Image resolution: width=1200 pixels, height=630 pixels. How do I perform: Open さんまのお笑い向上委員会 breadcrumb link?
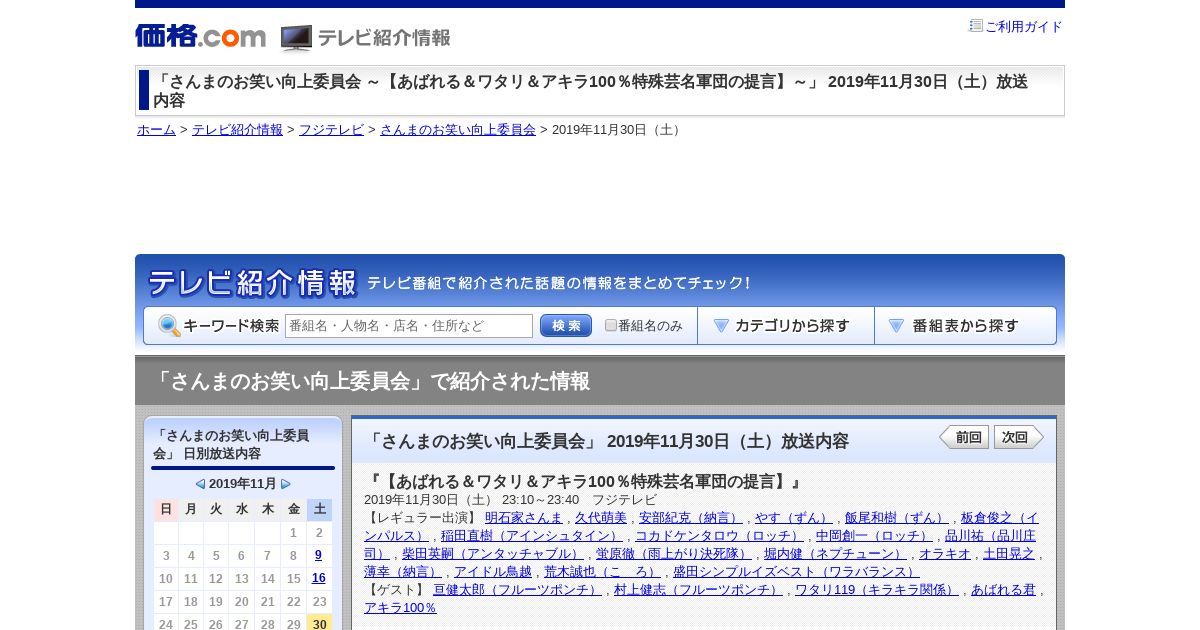tap(458, 130)
